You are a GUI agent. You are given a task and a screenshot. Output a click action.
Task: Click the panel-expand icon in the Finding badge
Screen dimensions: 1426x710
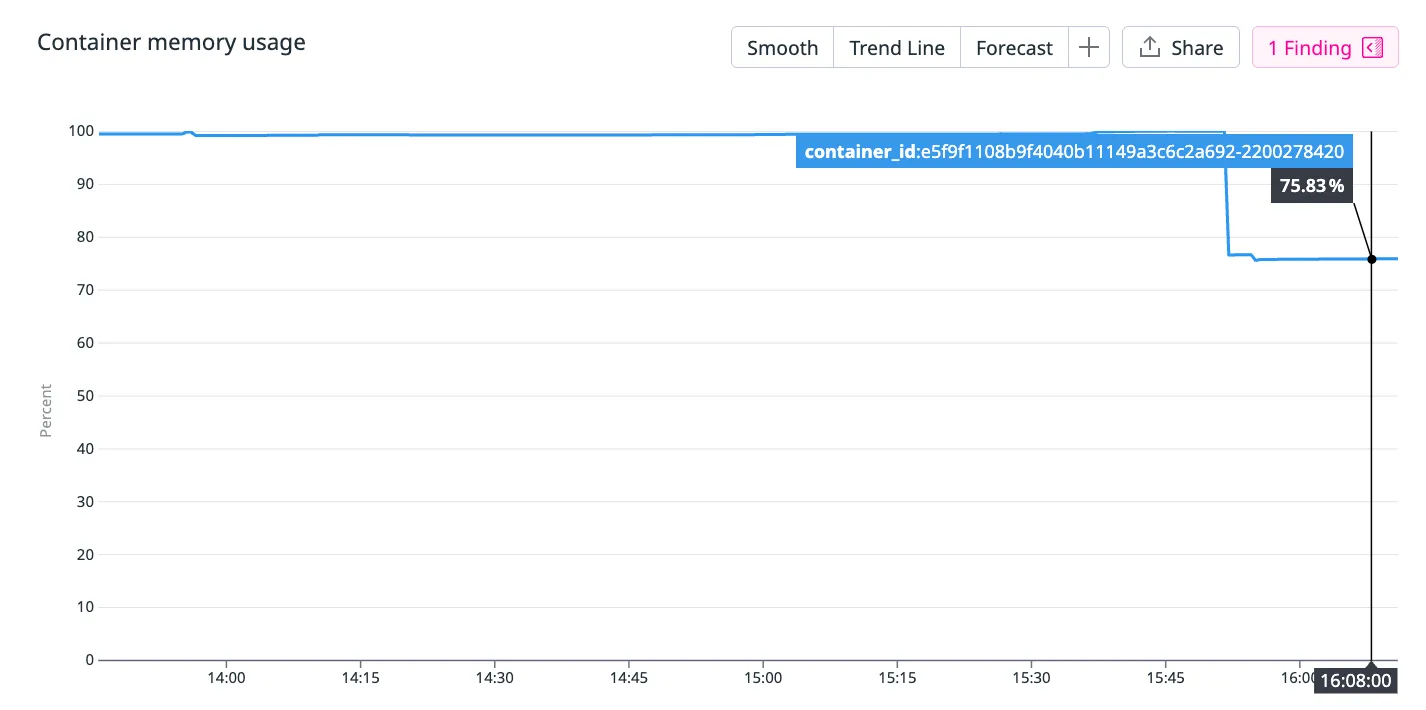click(x=1374, y=47)
